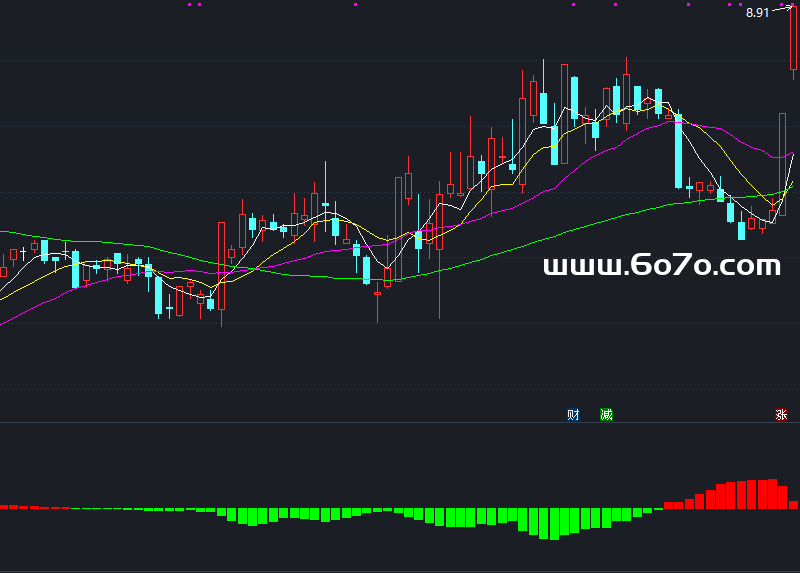Click the pink dot pair at top left

pos(195,4)
